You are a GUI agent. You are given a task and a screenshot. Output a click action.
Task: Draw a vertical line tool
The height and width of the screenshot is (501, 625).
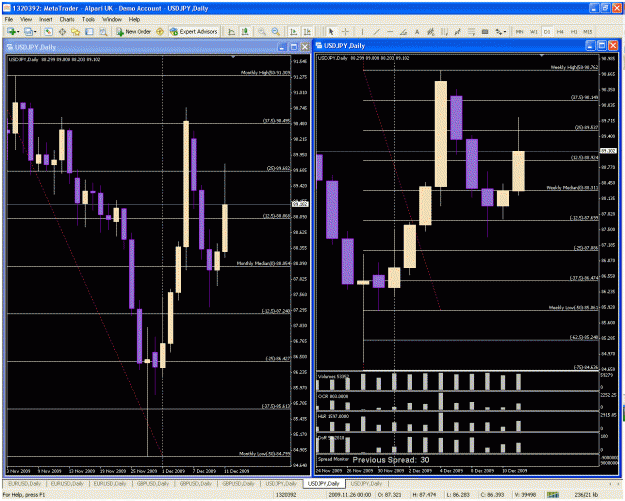coord(362,31)
